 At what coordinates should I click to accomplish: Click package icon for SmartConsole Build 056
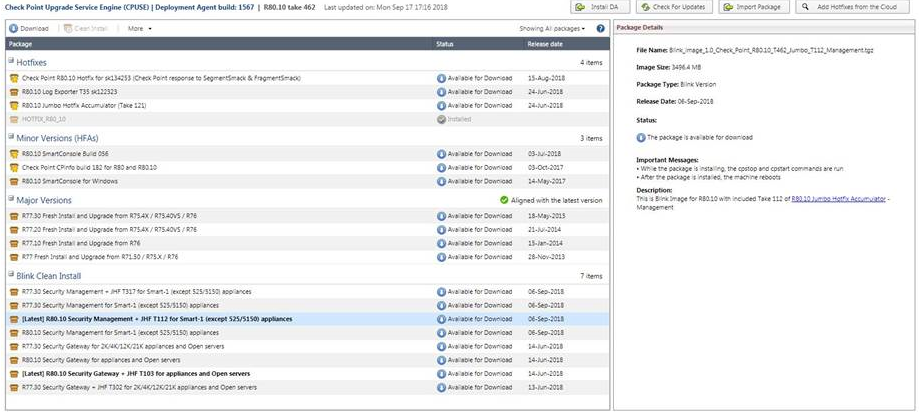(x=14, y=154)
